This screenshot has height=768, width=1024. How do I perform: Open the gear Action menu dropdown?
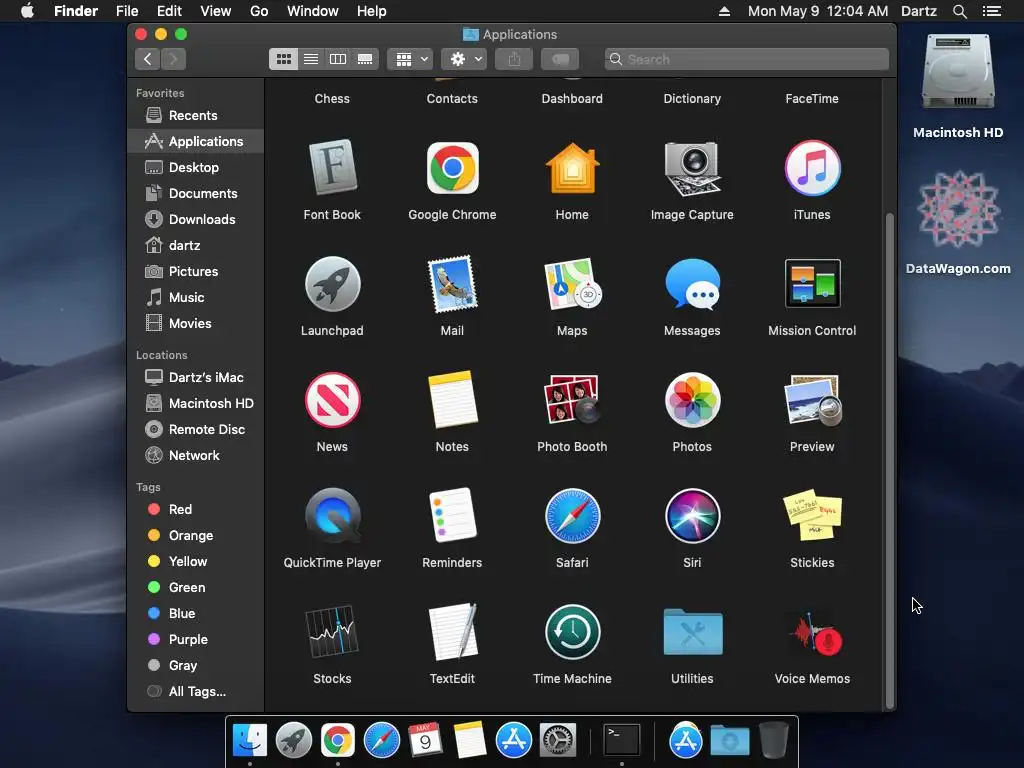(x=464, y=59)
